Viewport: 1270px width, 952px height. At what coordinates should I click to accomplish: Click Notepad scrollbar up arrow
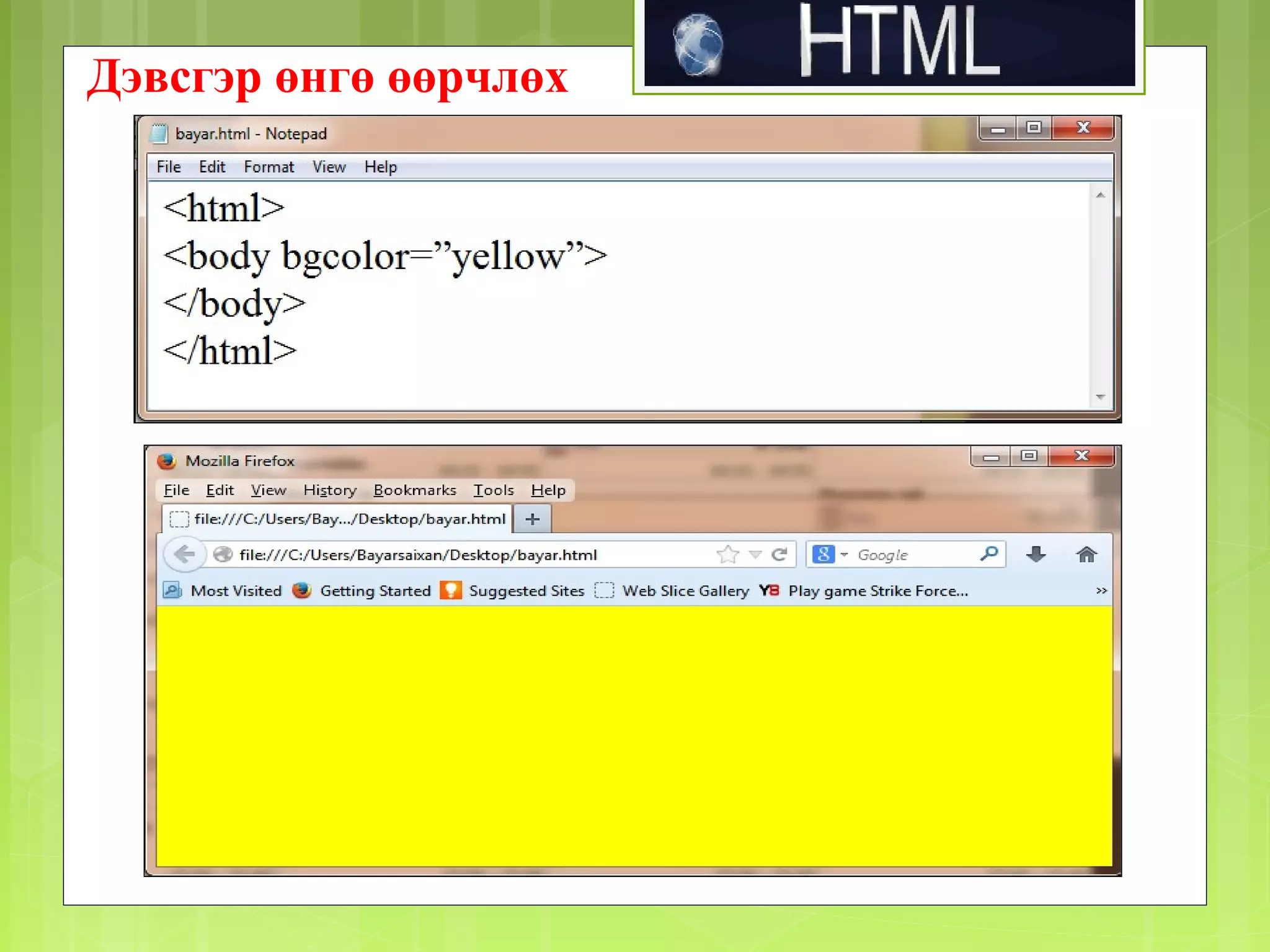click(x=1101, y=195)
